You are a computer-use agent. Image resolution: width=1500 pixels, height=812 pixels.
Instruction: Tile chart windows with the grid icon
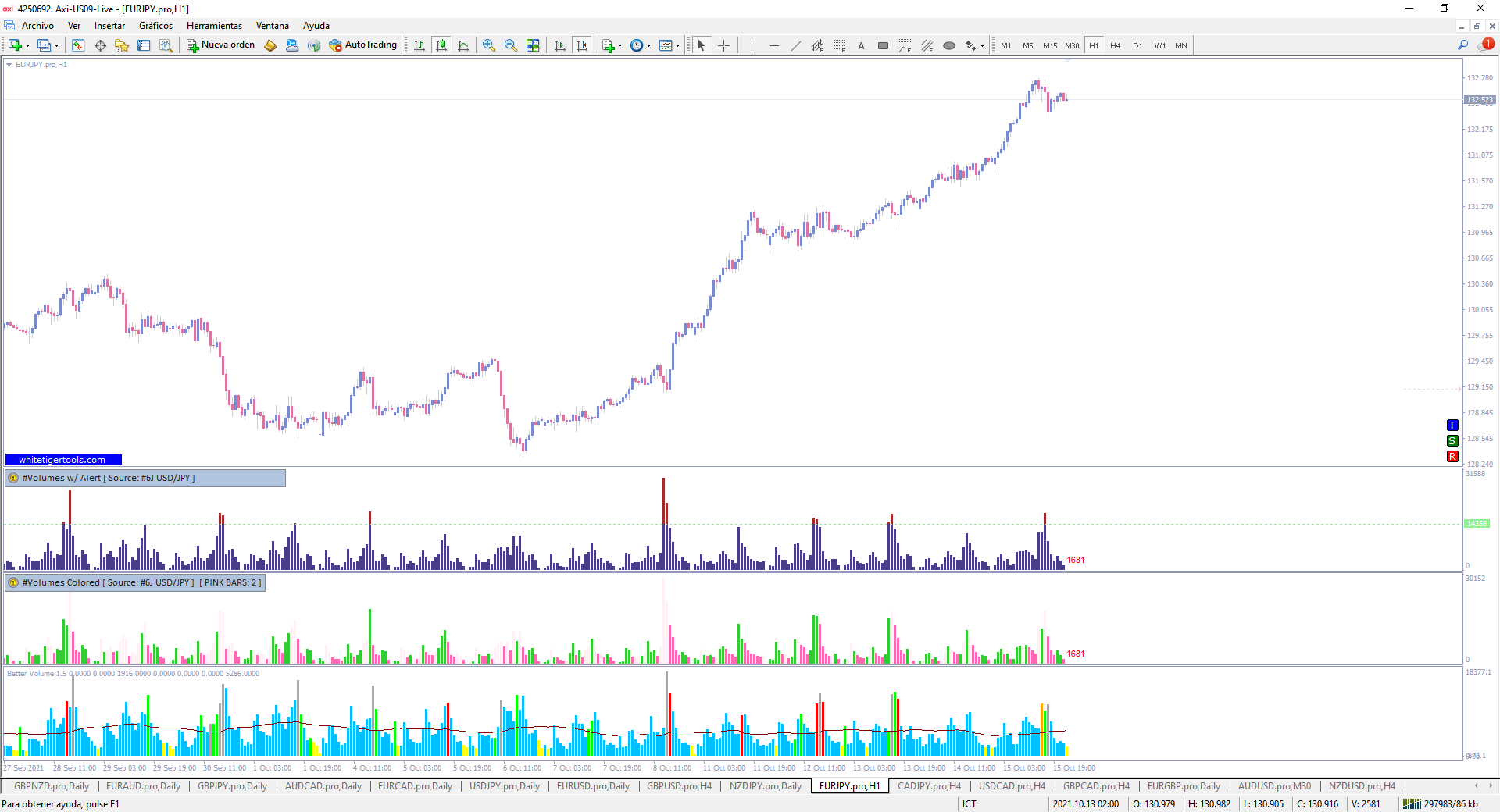click(x=533, y=45)
